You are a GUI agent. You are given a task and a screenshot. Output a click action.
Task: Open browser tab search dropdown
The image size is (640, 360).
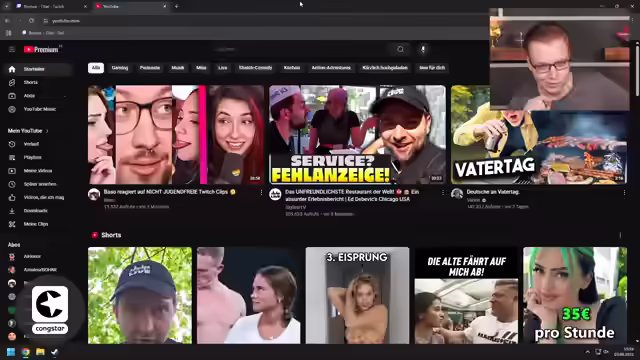click(x=6, y=6)
